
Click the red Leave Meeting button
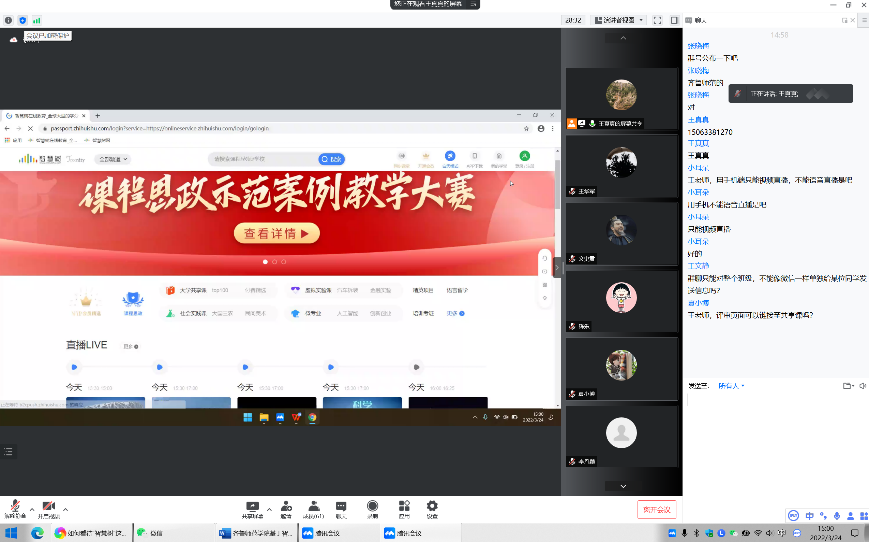(x=656, y=509)
